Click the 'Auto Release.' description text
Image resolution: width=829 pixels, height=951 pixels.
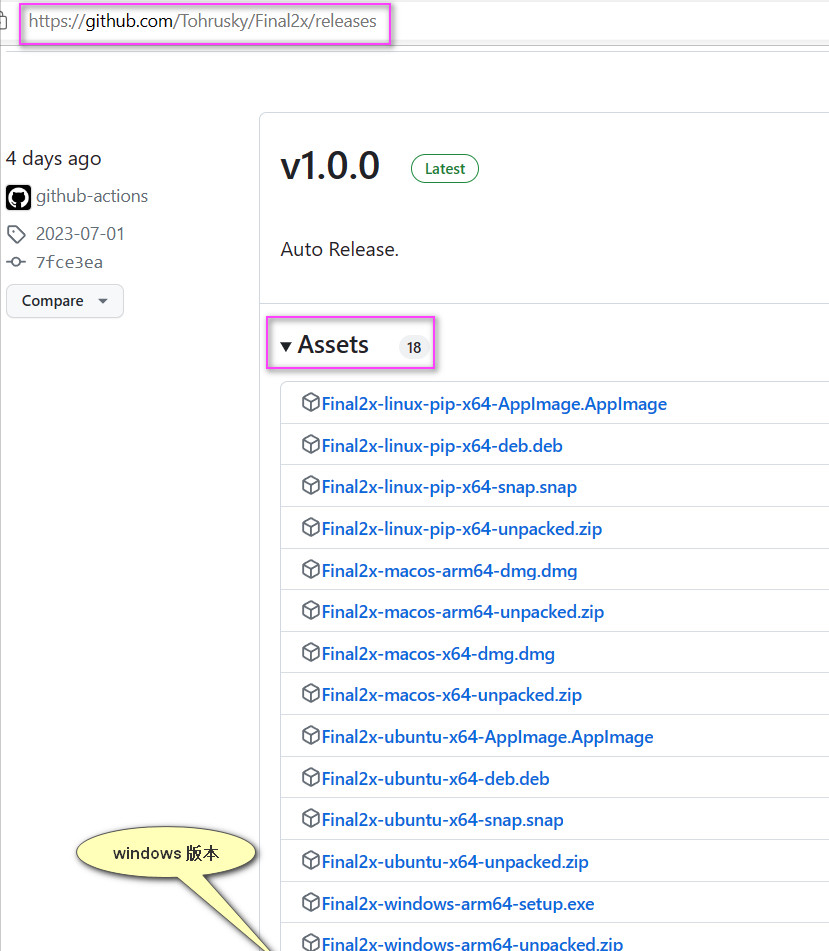coord(340,249)
